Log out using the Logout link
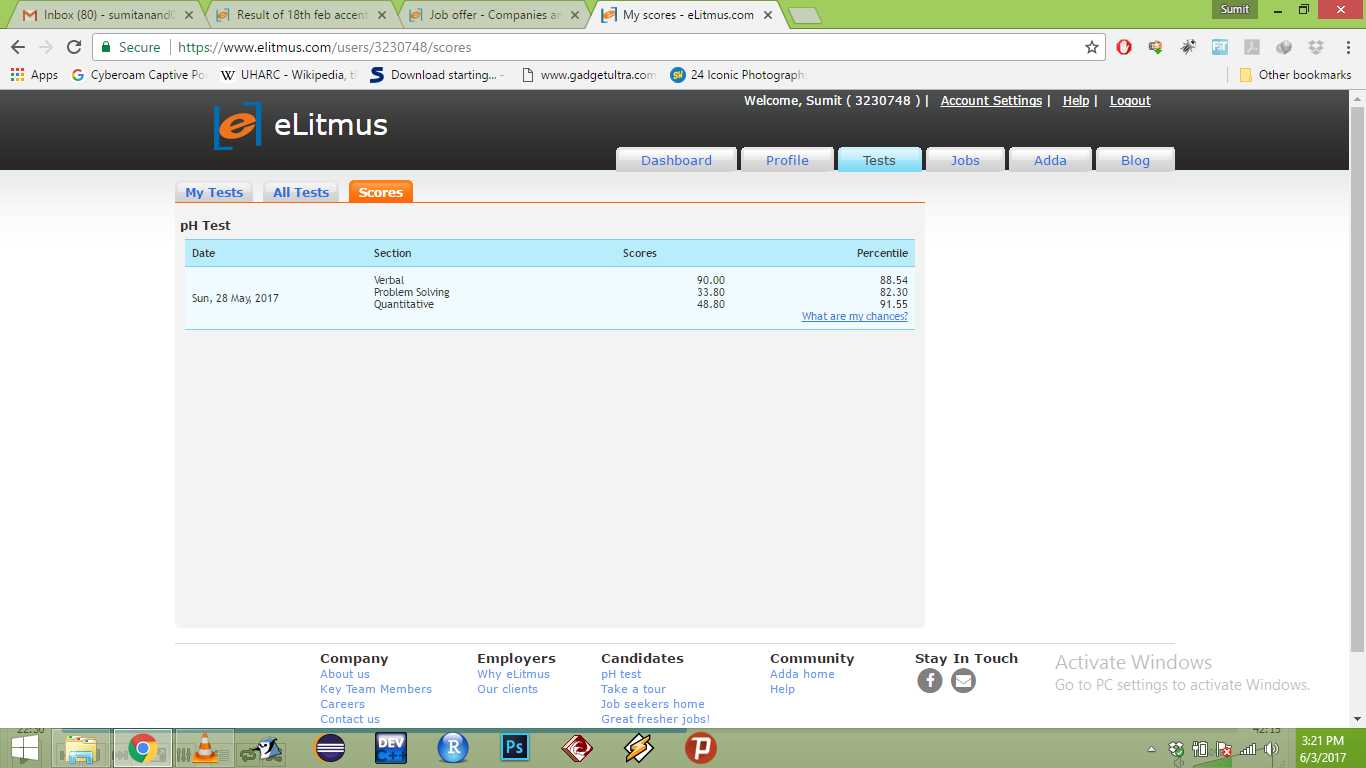 tap(1130, 101)
